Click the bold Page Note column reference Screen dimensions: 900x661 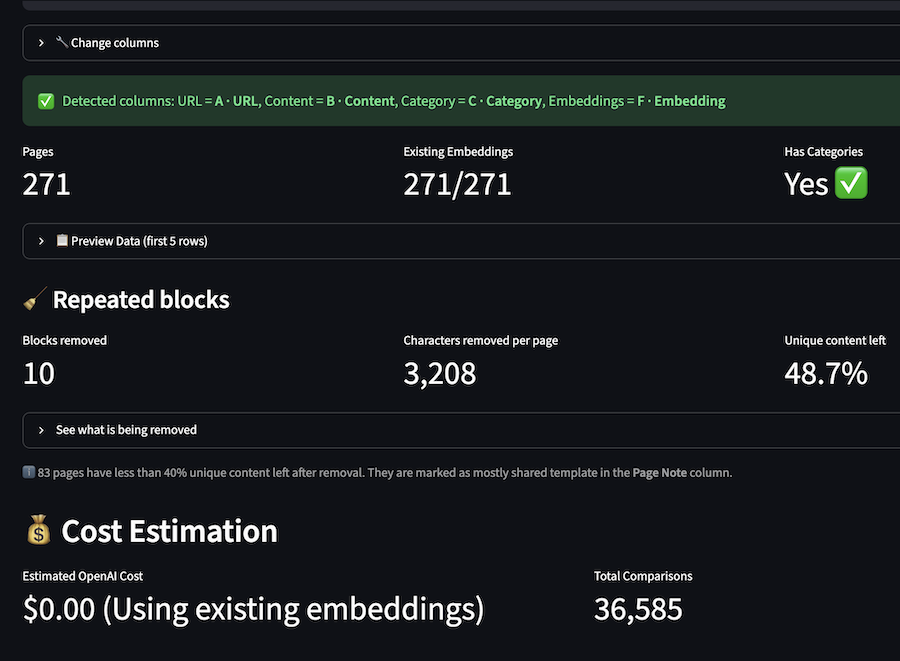pyautogui.click(x=660, y=473)
